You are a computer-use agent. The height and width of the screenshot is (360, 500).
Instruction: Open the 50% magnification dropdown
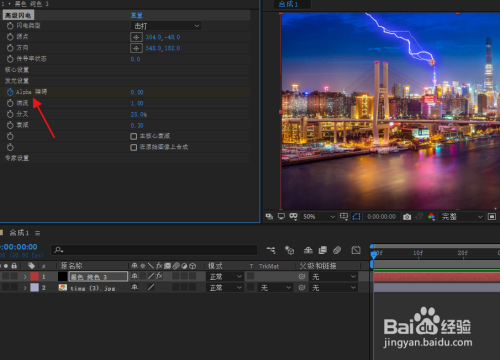click(x=318, y=217)
